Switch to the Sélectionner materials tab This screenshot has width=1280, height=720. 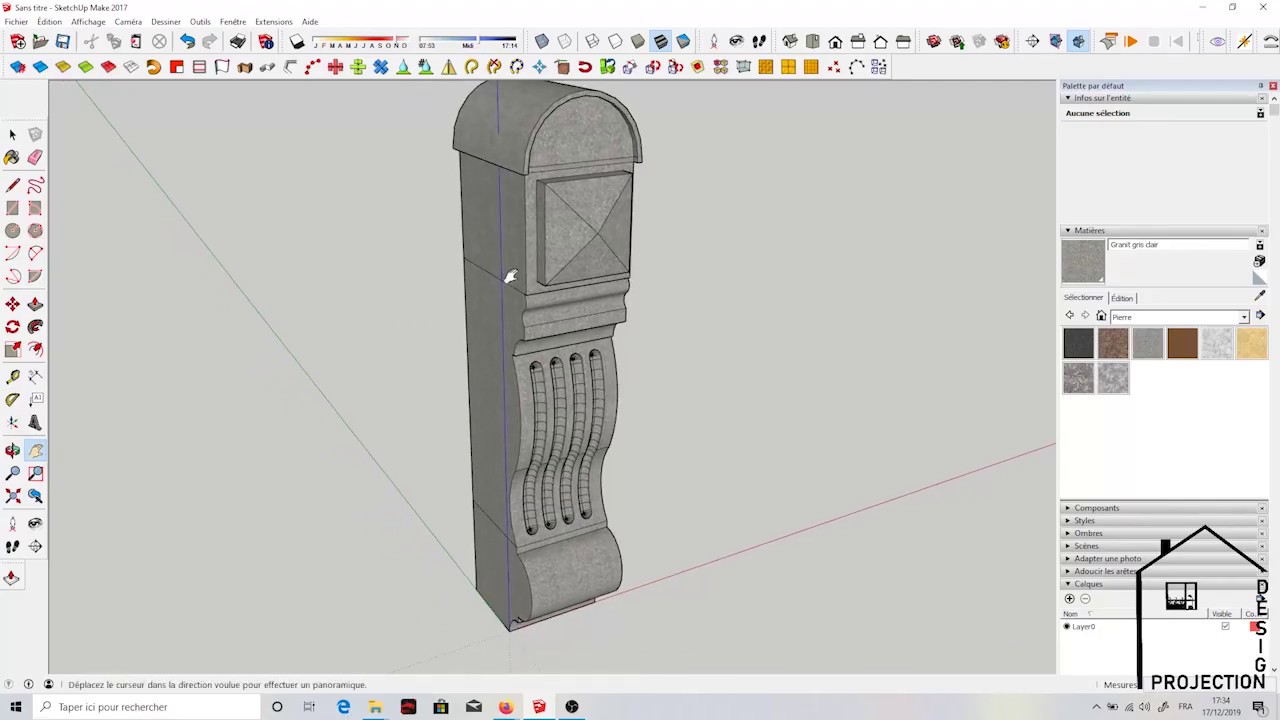coord(1083,298)
